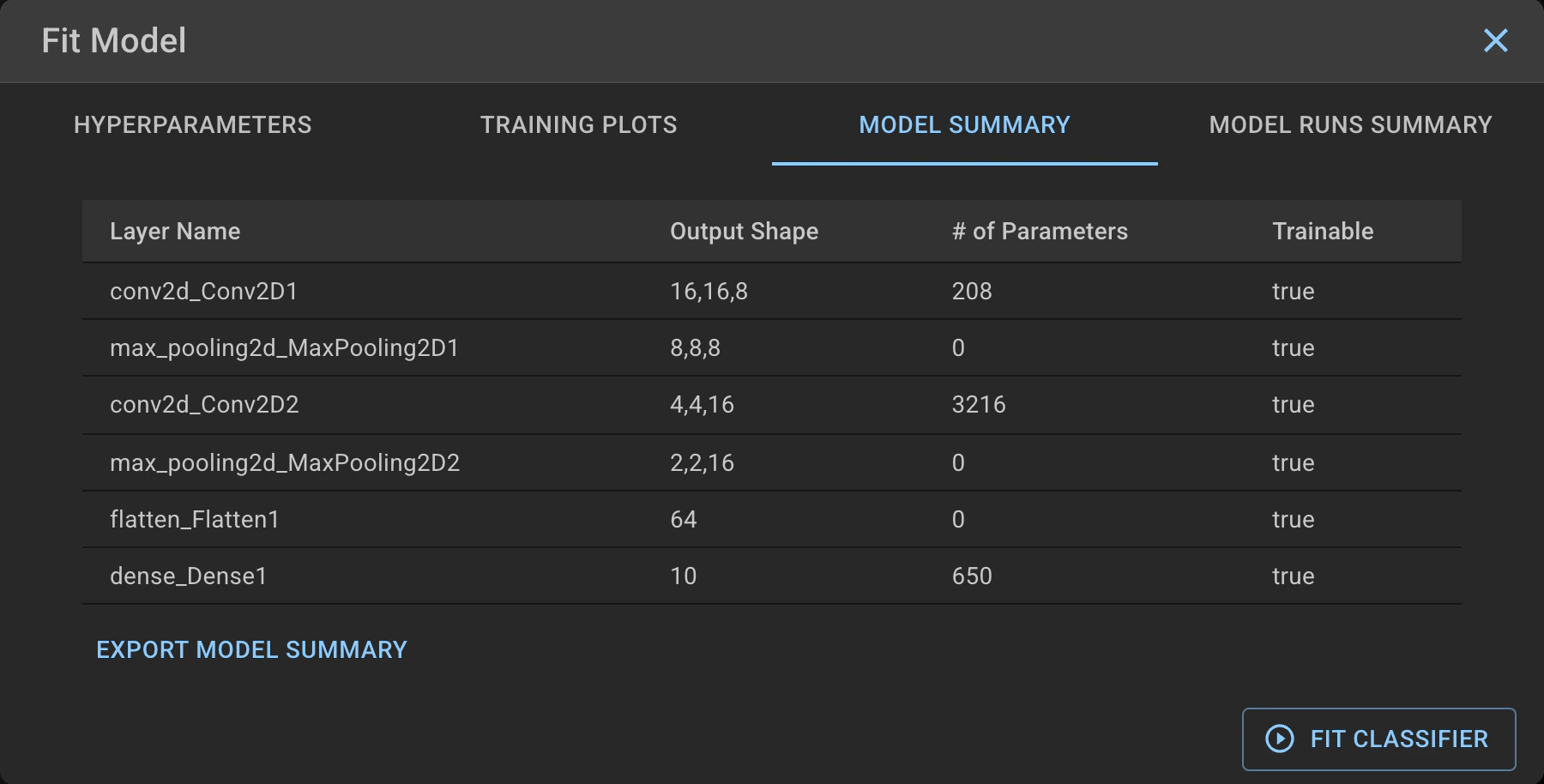Select the Model Summary tab

[965, 124]
